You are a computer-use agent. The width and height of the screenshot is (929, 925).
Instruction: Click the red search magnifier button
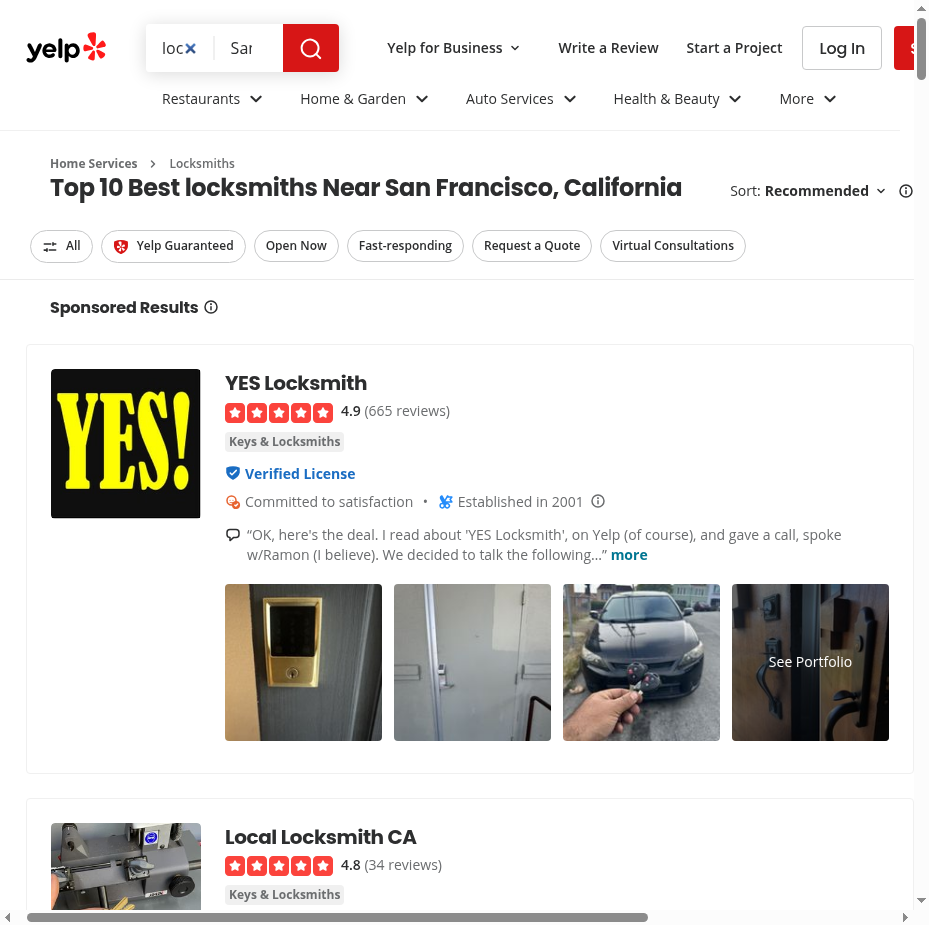[x=310, y=48]
